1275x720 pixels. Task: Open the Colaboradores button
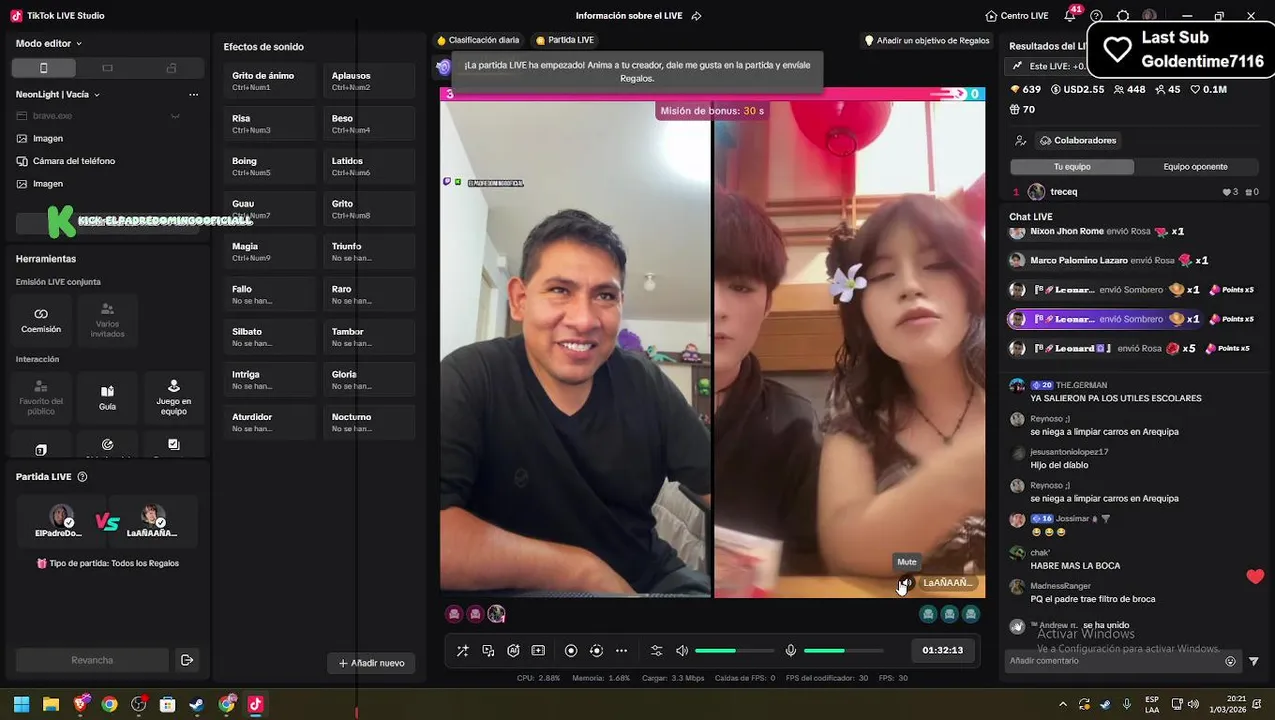1078,140
